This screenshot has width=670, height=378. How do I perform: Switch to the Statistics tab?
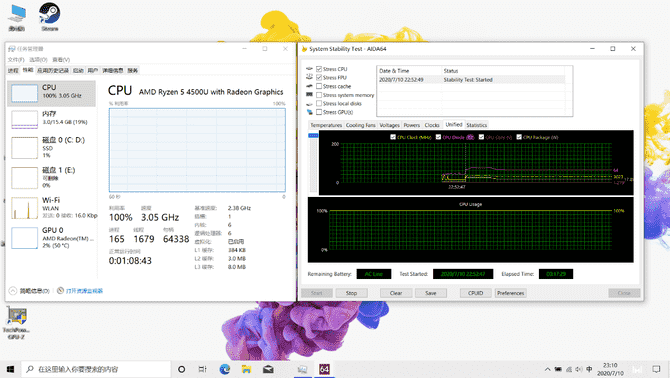pos(476,125)
